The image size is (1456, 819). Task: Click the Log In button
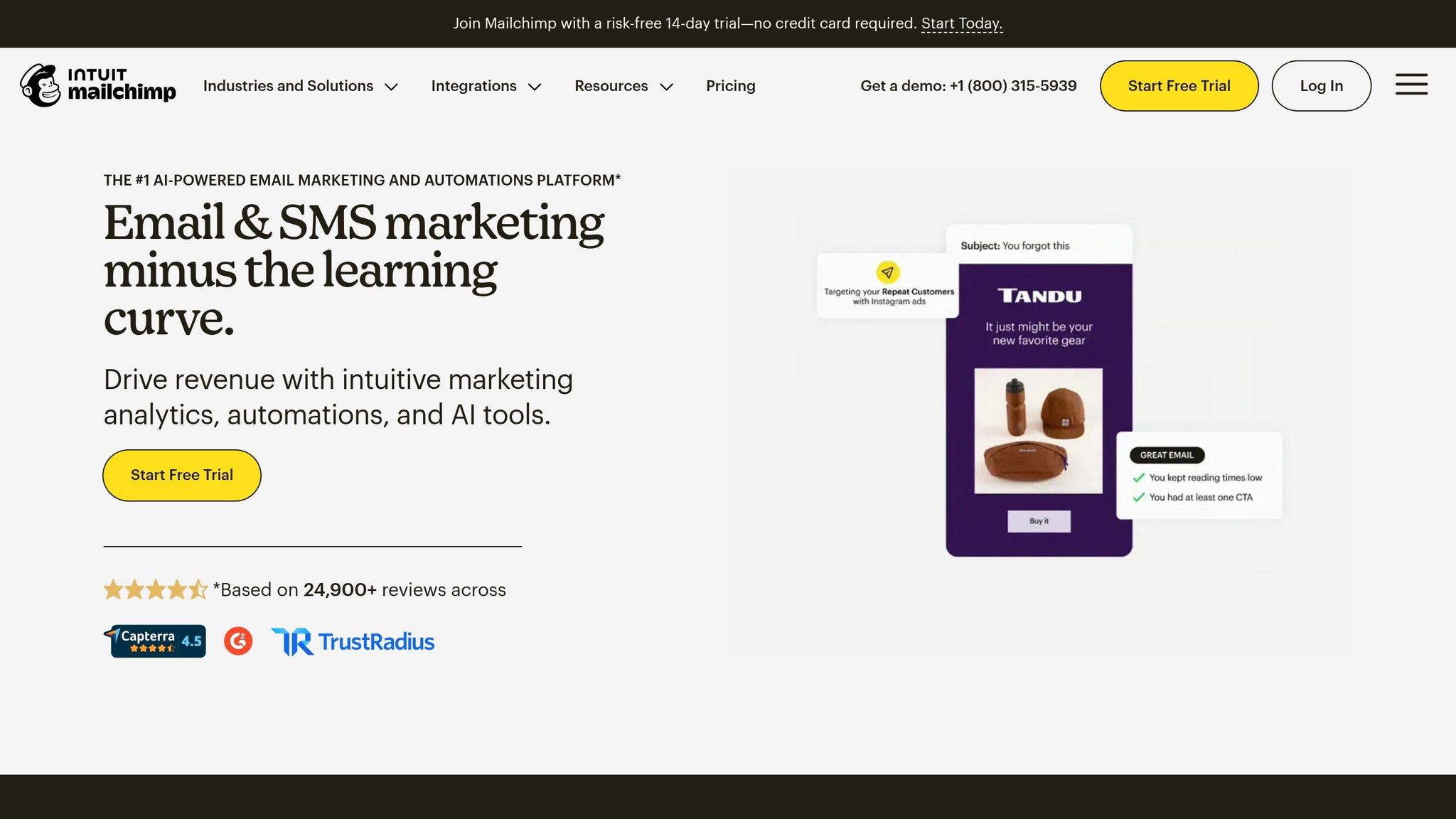point(1321,85)
